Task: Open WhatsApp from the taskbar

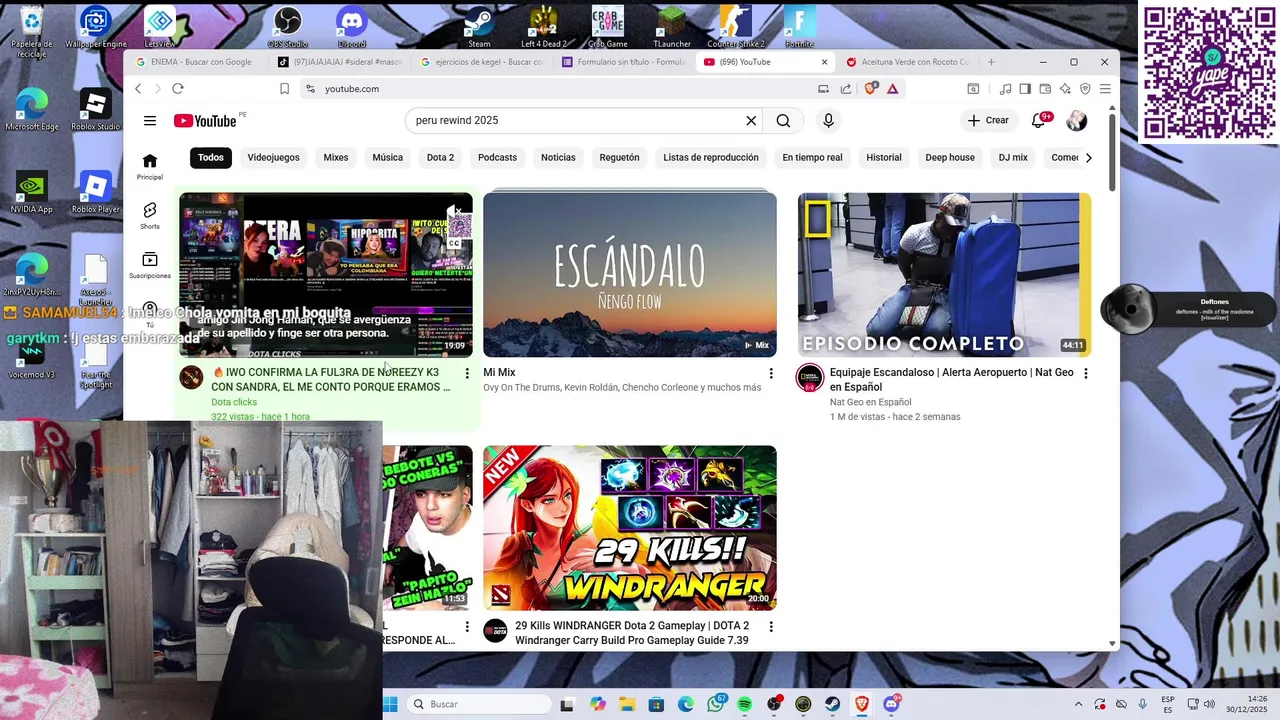Action: [716, 704]
